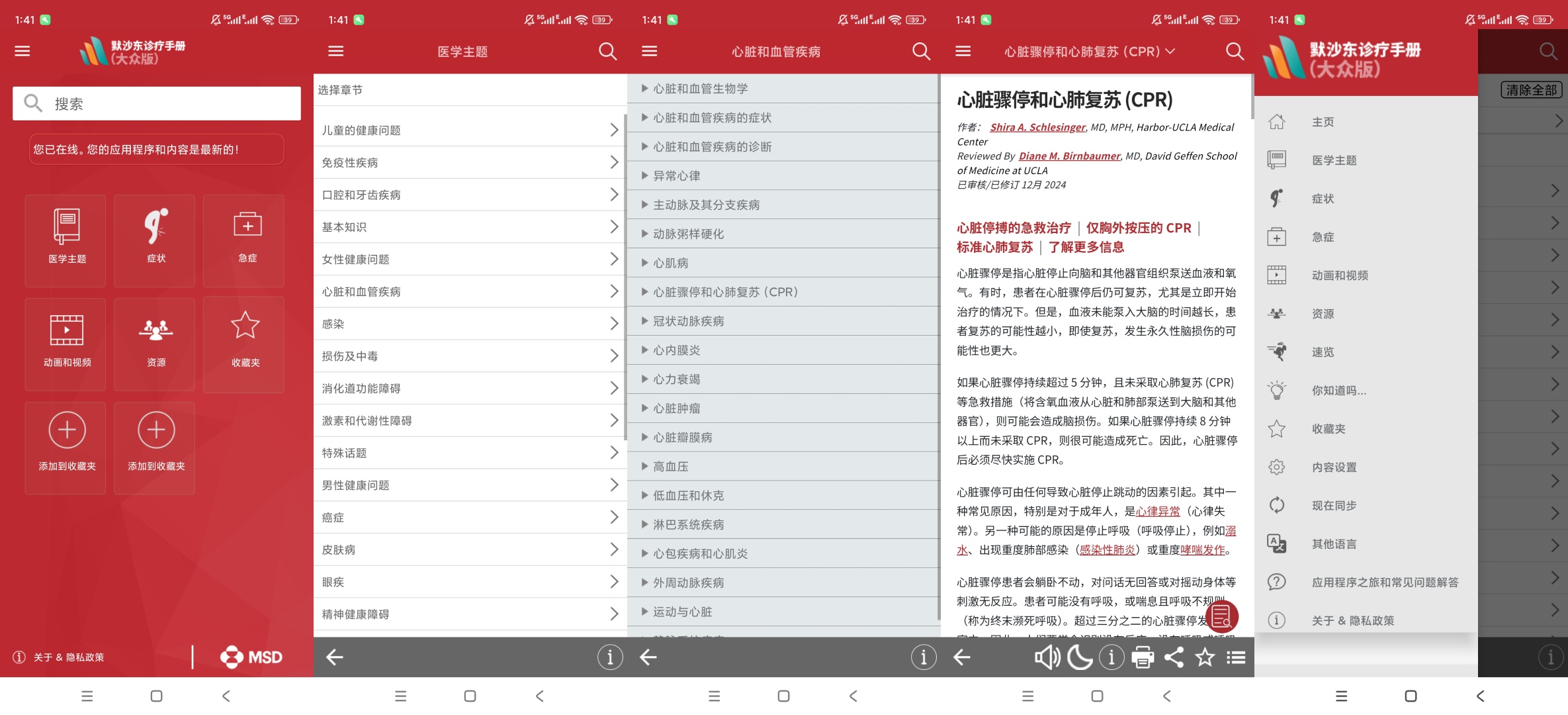Tap first 添加到收藏夹 plus tile
The height and width of the screenshot is (715, 1568).
click(x=67, y=448)
